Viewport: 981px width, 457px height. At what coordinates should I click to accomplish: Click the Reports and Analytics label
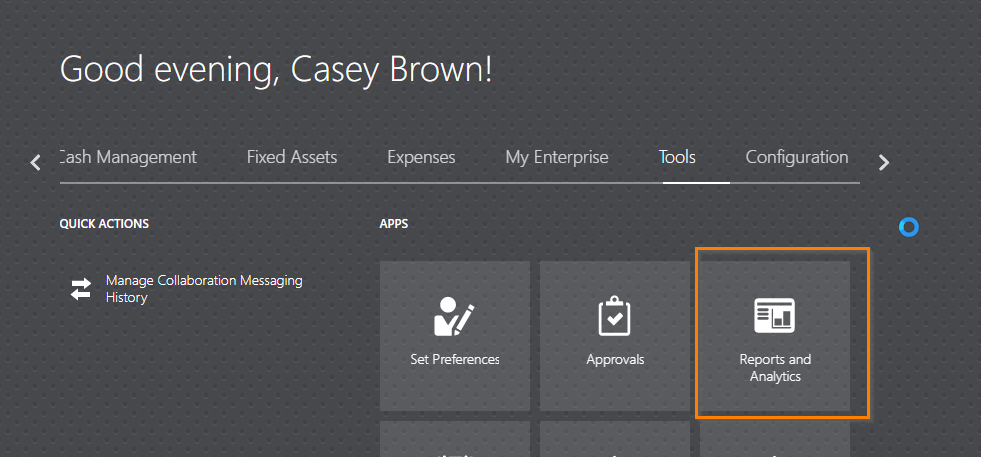pos(775,368)
